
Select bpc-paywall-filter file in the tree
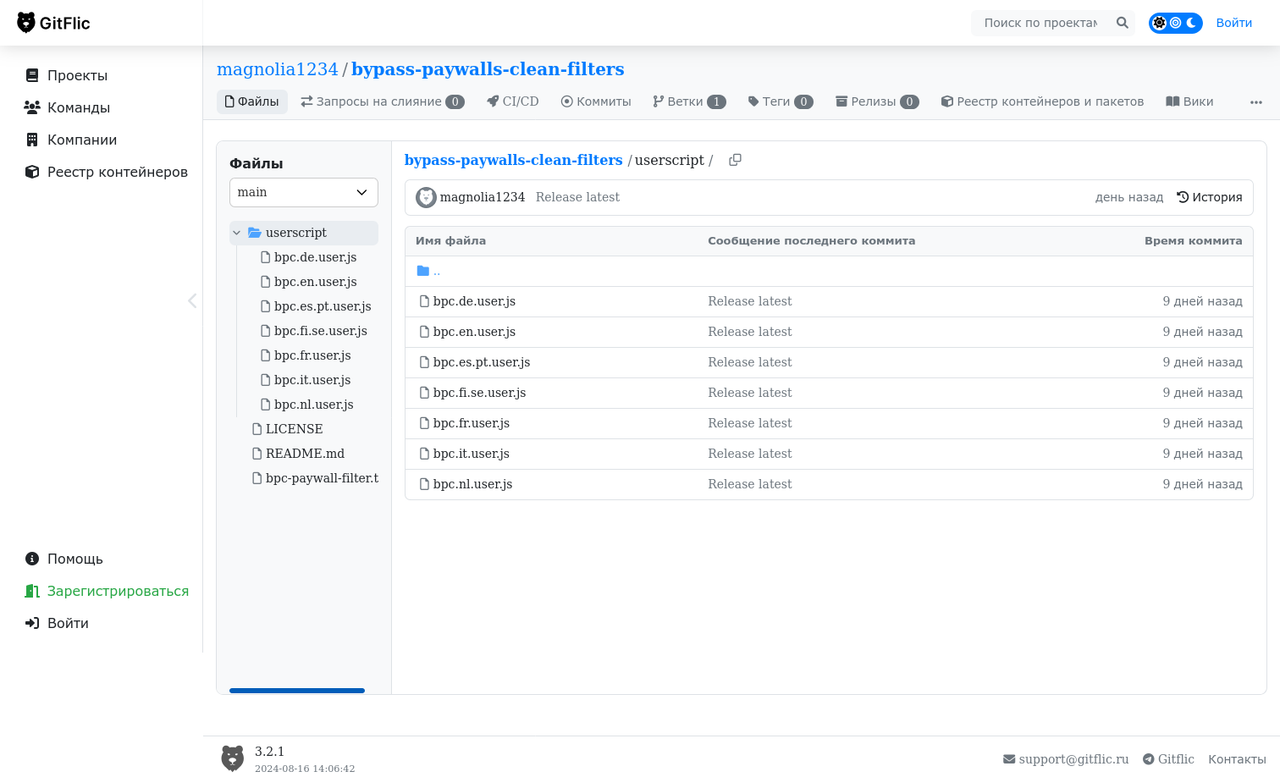click(314, 478)
